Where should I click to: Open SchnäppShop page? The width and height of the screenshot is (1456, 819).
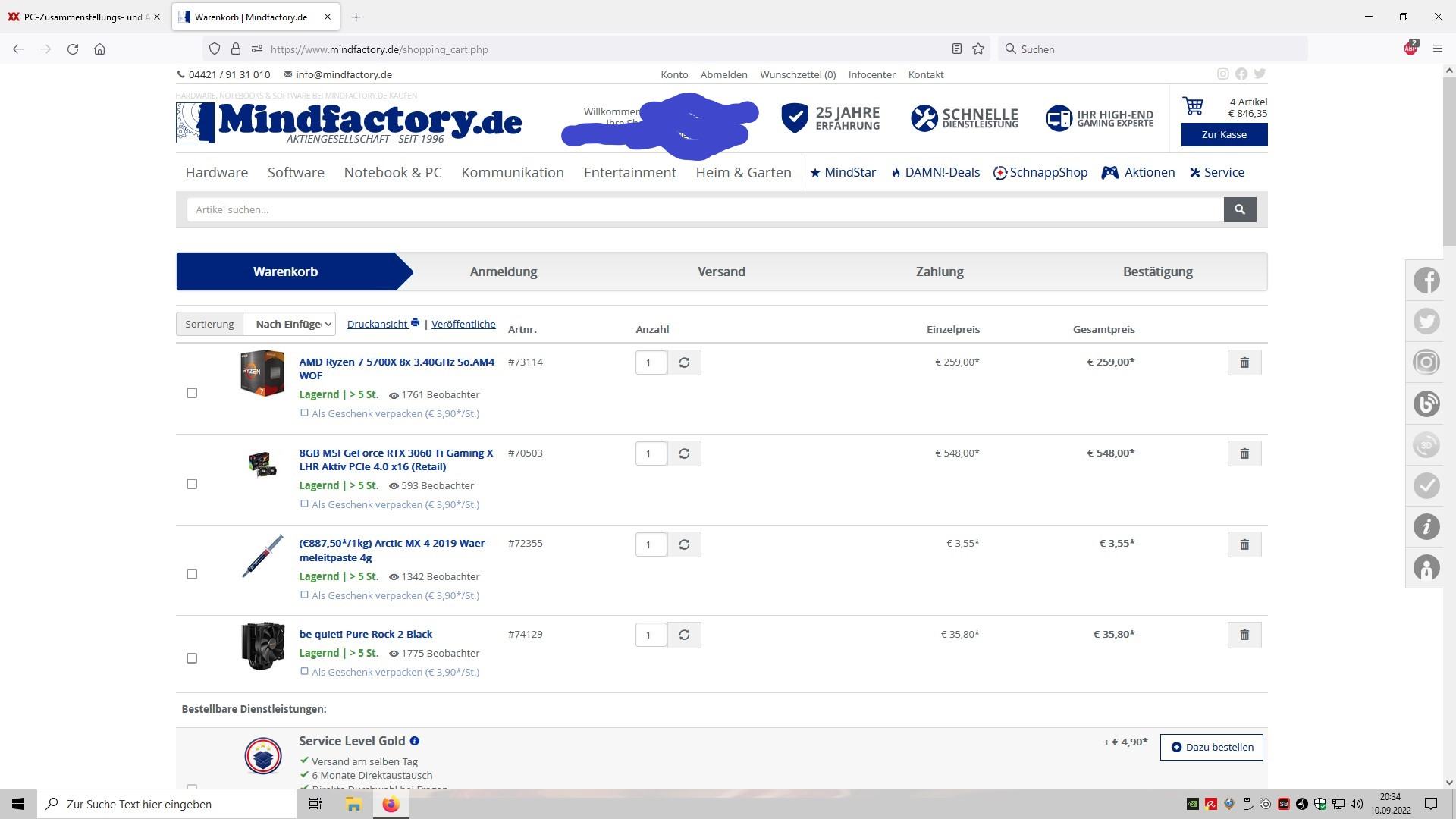click(x=1040, y=172)
